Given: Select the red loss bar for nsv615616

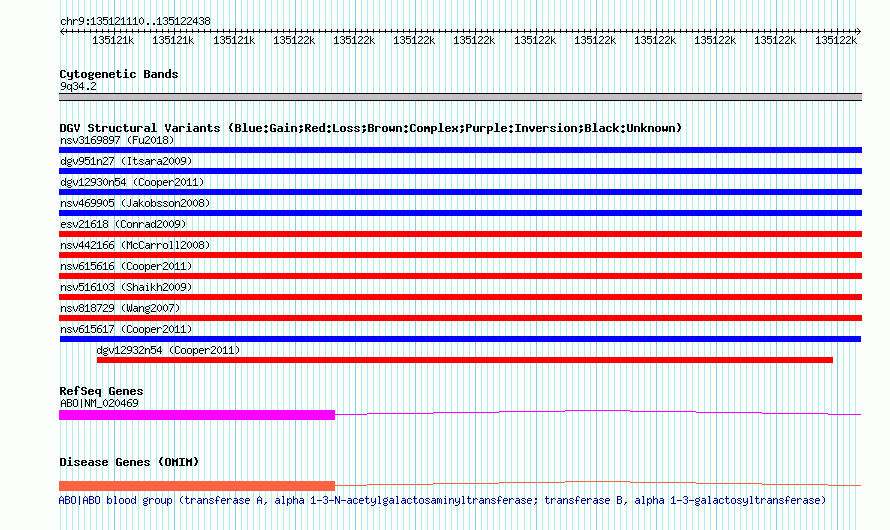Looking at the screenshot, I should pos(460,276).
